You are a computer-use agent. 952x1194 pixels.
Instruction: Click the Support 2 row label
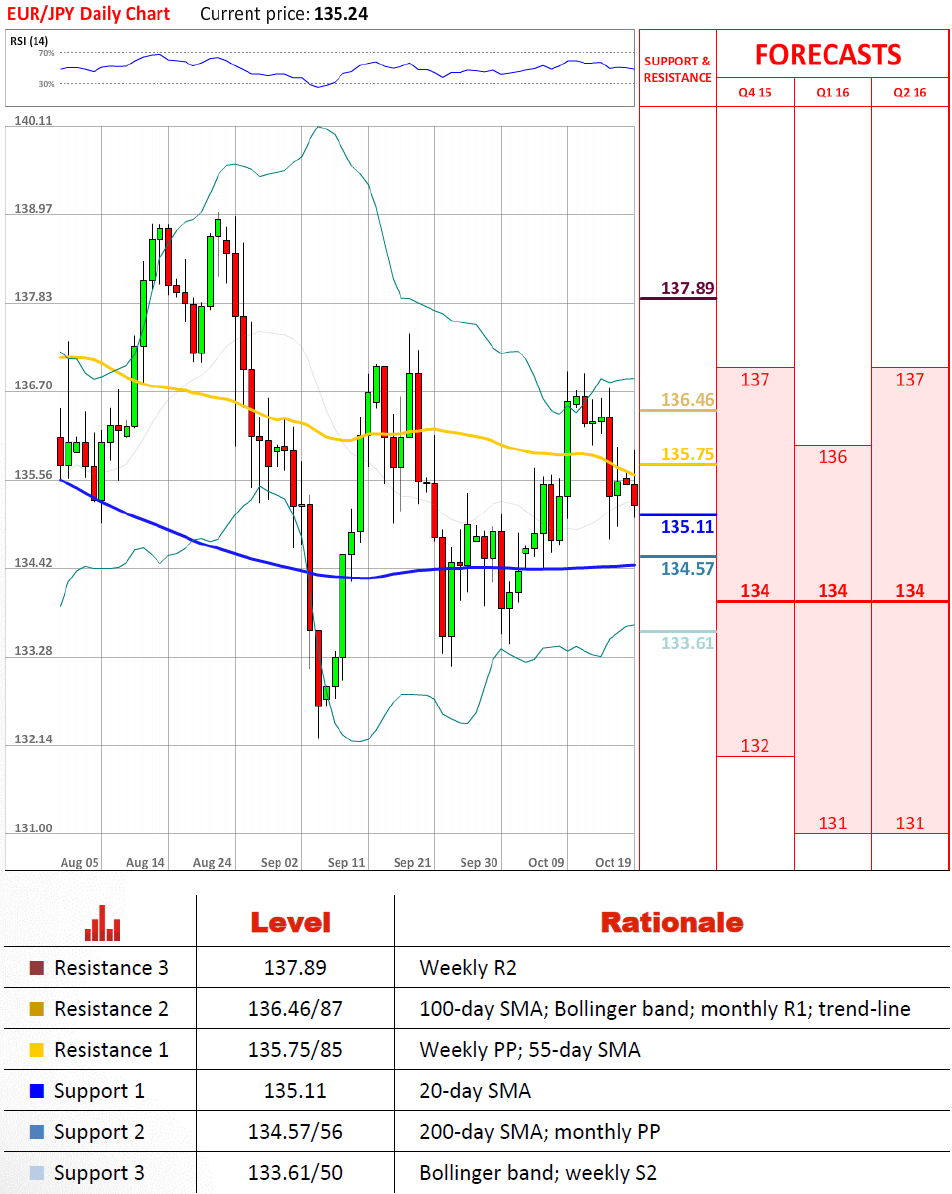coord(99,1132)
